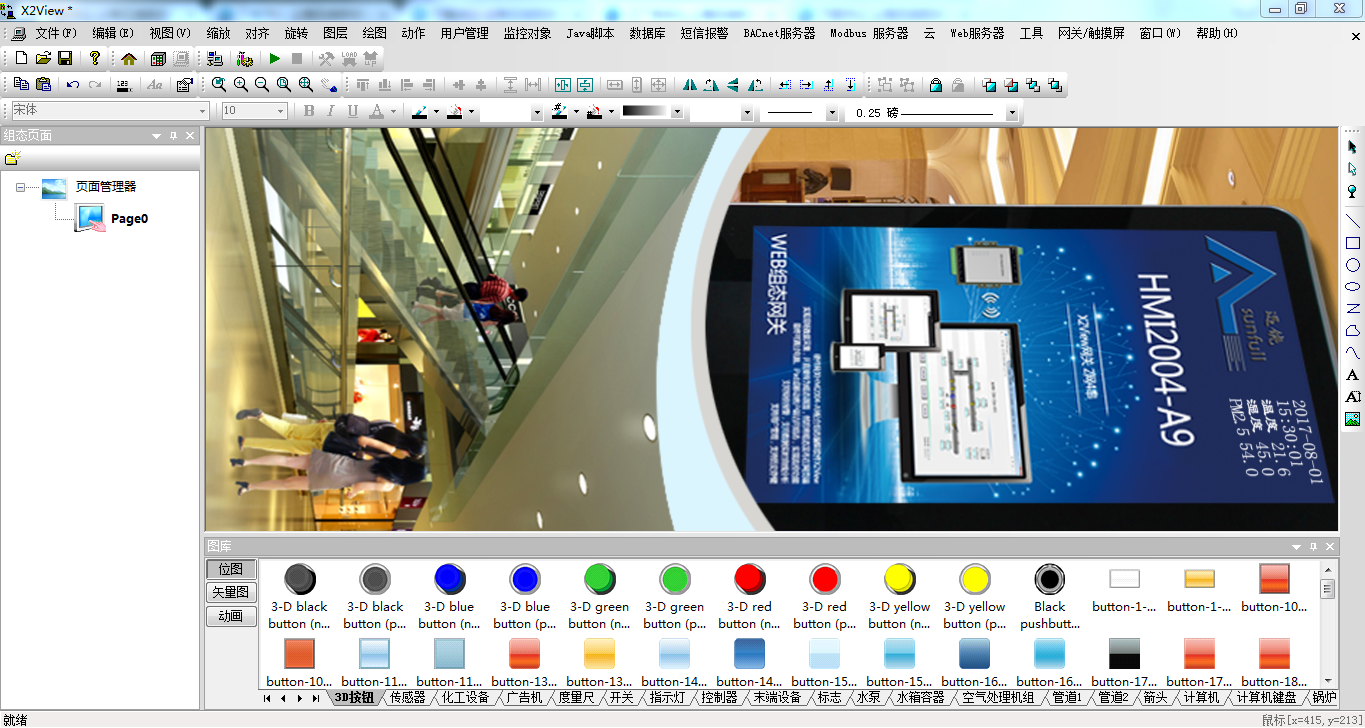Flip horizontally using the mirror triangles icon
1365x728 pixels.
coord(690,85)
